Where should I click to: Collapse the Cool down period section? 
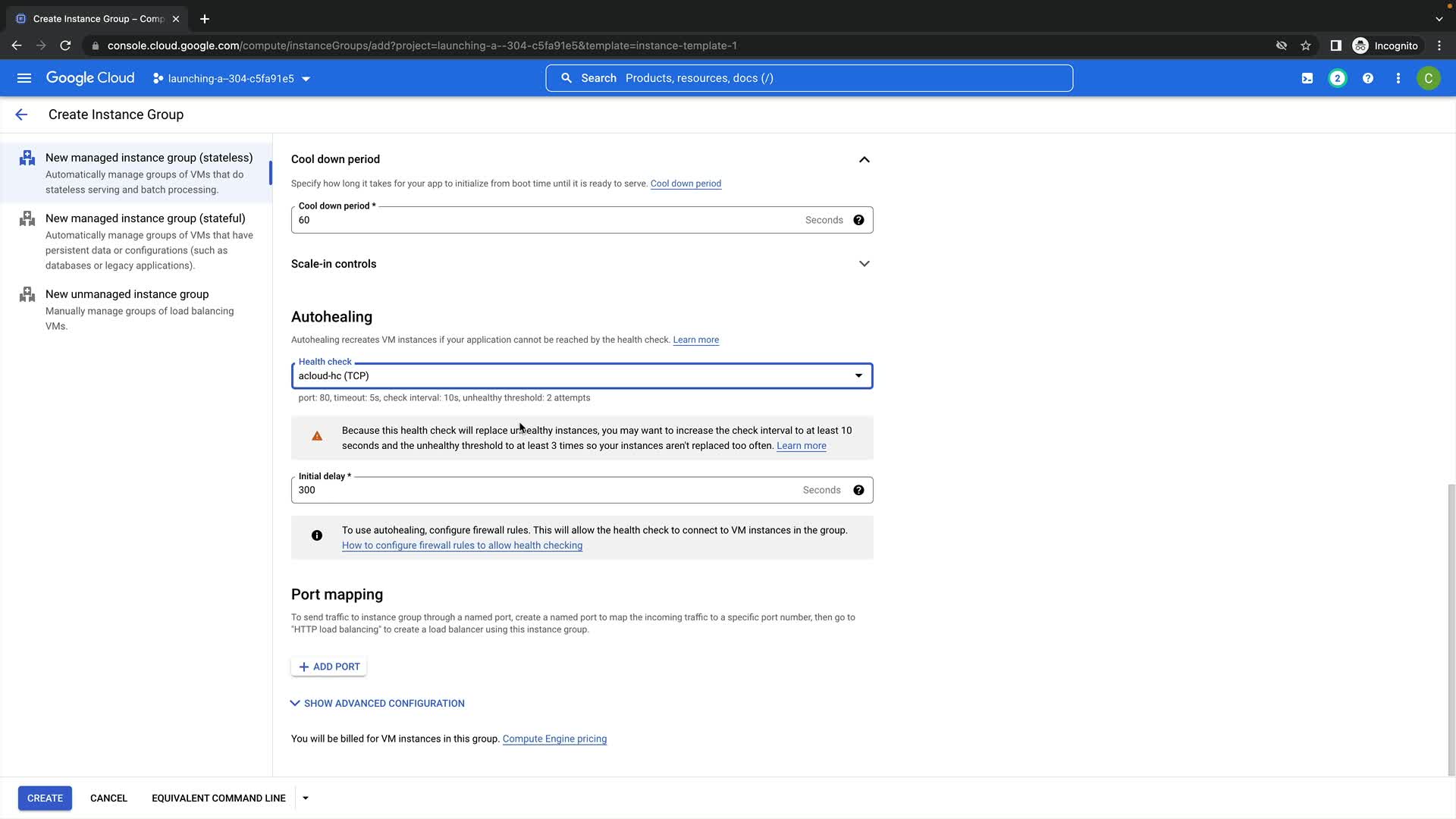click(864, 159)
